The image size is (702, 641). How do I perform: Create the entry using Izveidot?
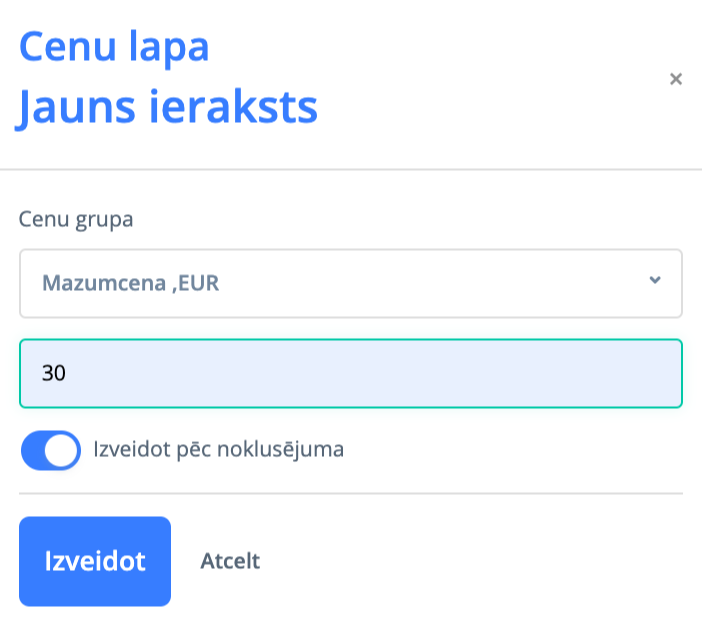point(95,561)
